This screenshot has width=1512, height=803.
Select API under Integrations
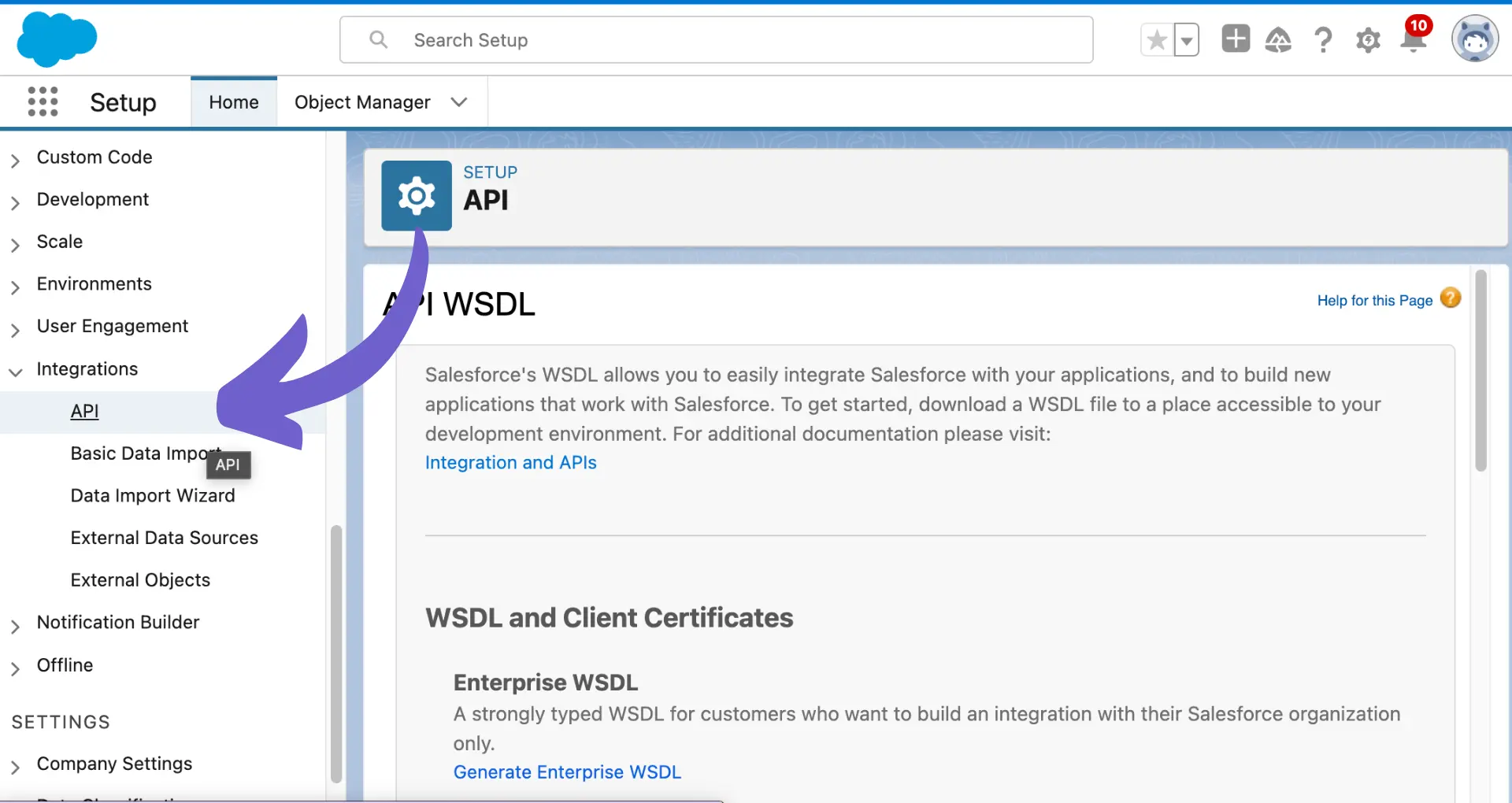pos(84,411)
